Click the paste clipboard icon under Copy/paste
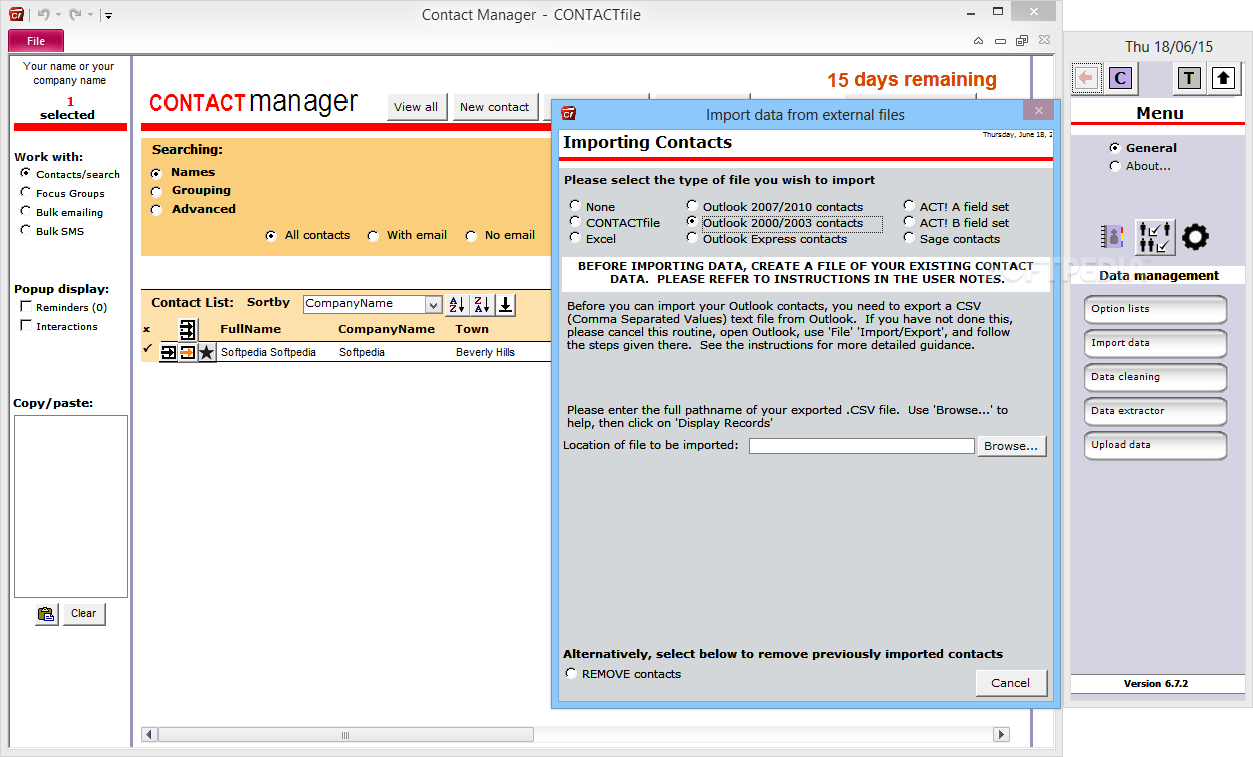1253x757 pixels. tap(46, 614)
